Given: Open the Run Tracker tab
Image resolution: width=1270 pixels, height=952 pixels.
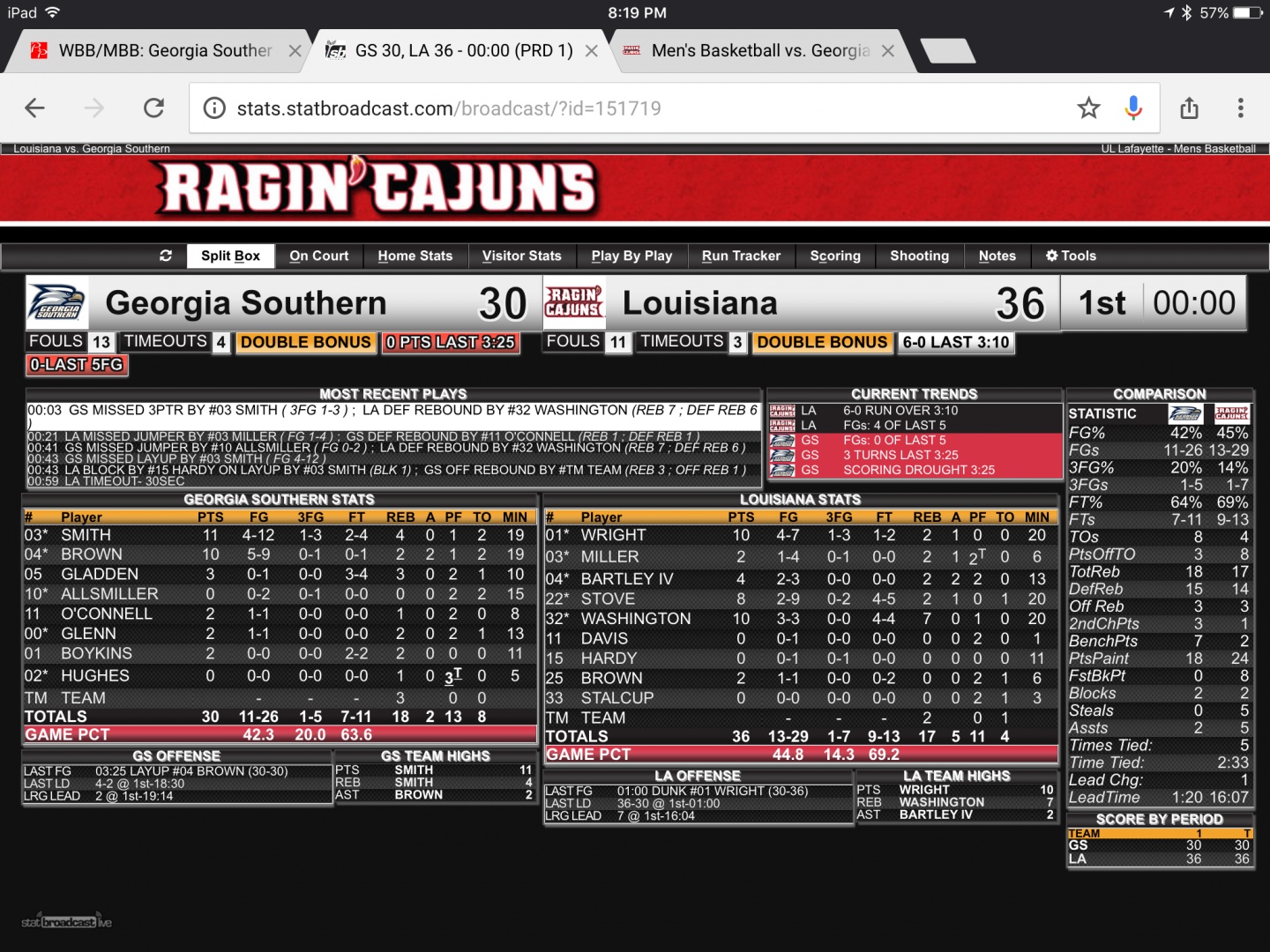Looking at the screenshot, I should click(x=741, y=256).
